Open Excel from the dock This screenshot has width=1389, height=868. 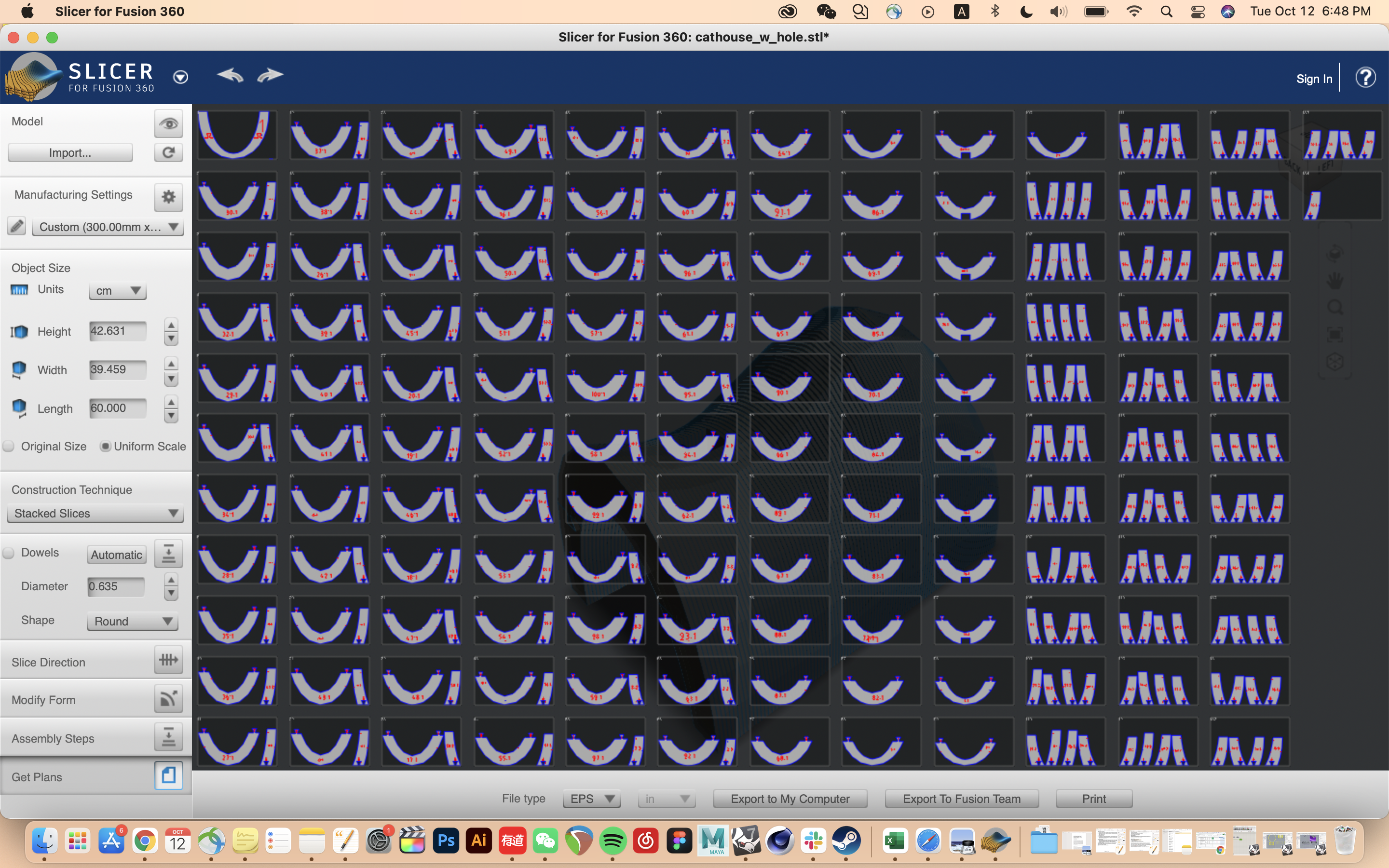point(895,841)
